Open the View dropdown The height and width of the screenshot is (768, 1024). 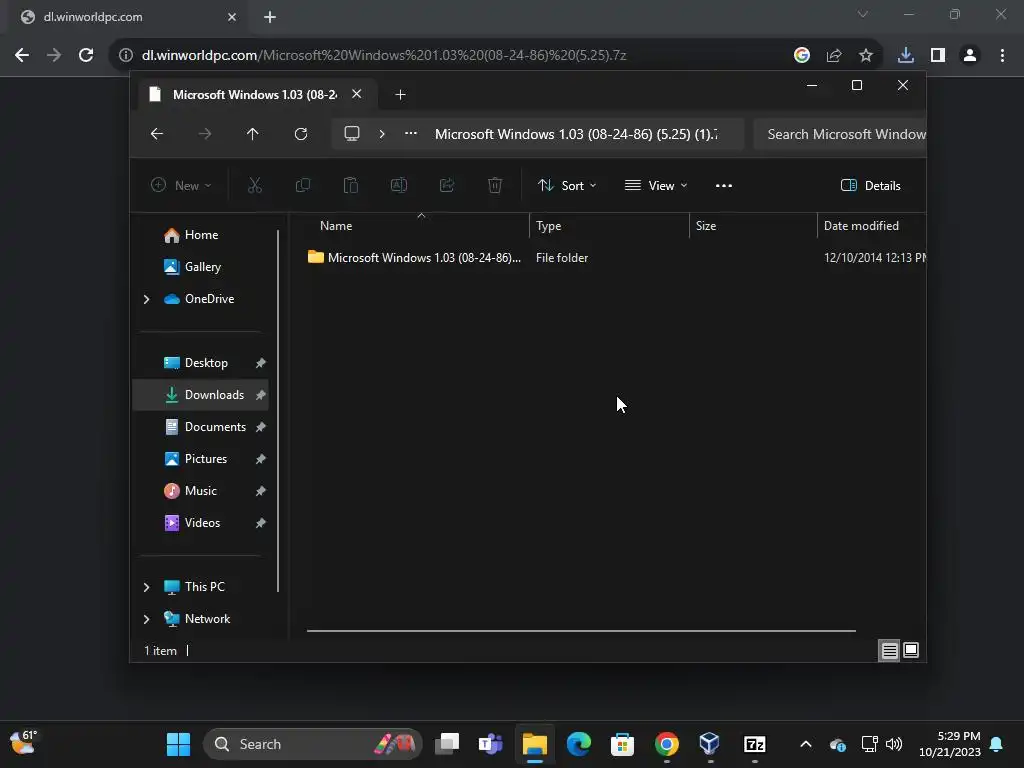coord(656,185)
